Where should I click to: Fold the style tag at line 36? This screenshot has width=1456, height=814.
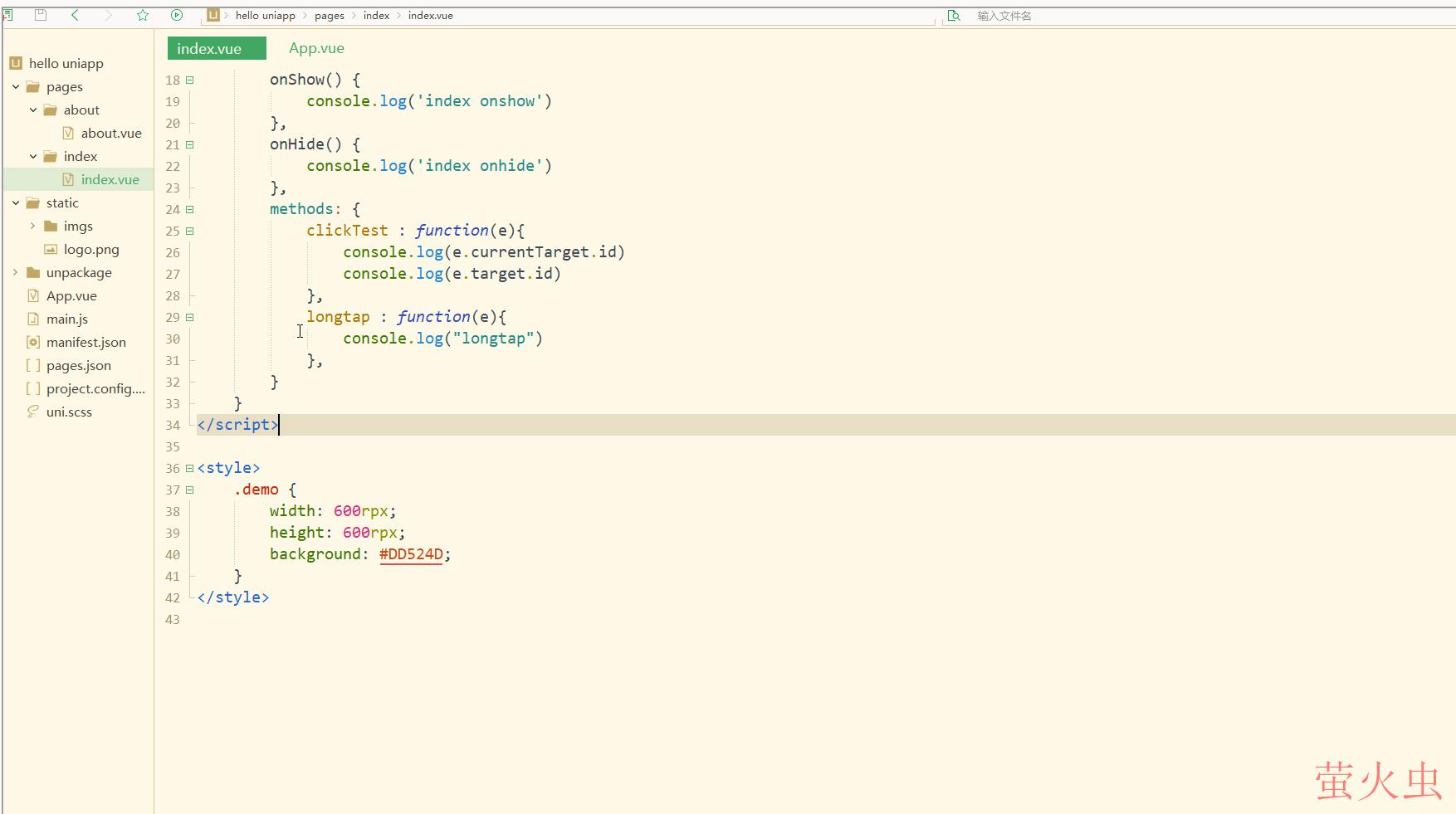click(x=190, y=468)
